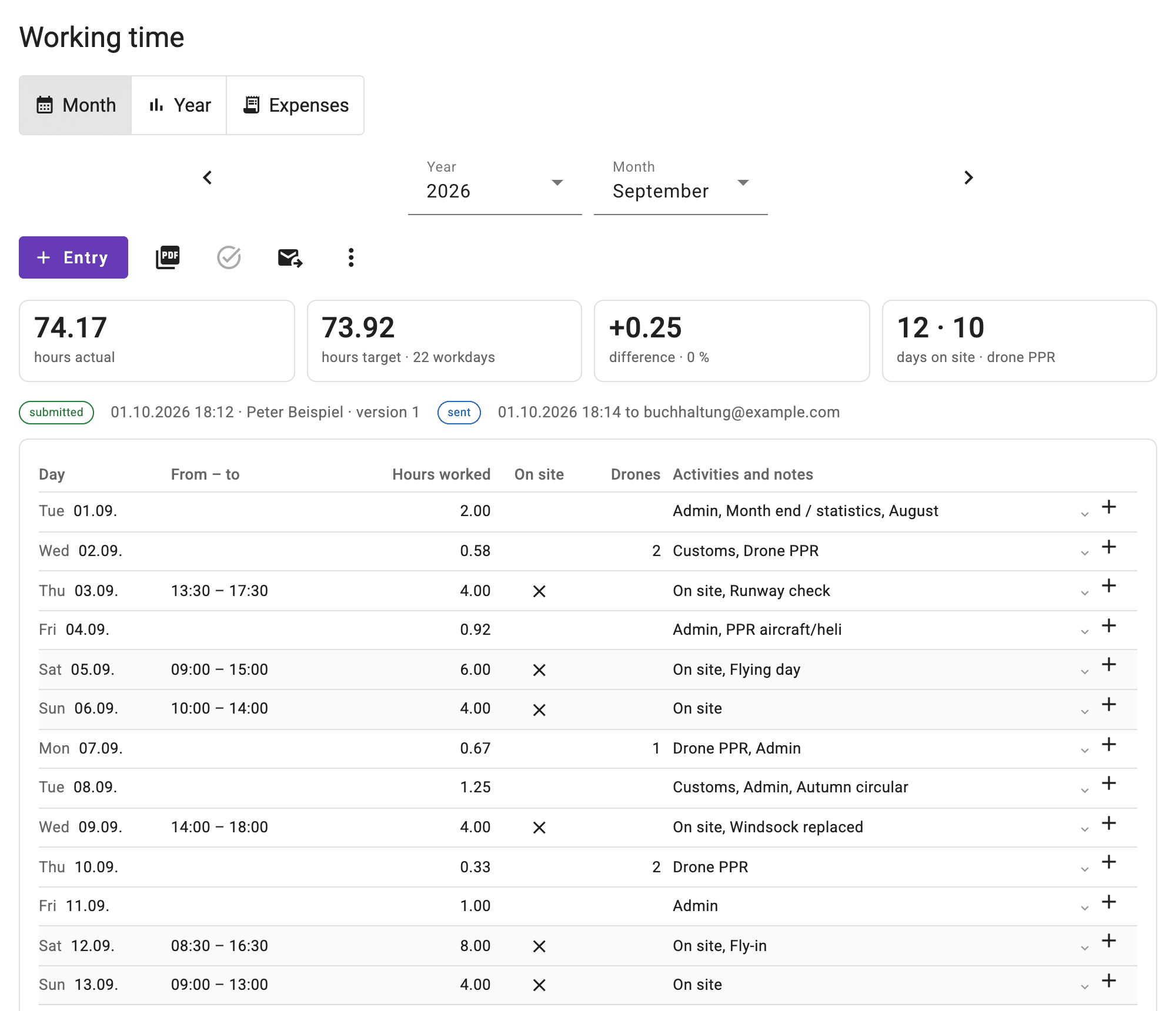Open the Expenses tab
The image size is (1176, 1011).
point(295,105)
